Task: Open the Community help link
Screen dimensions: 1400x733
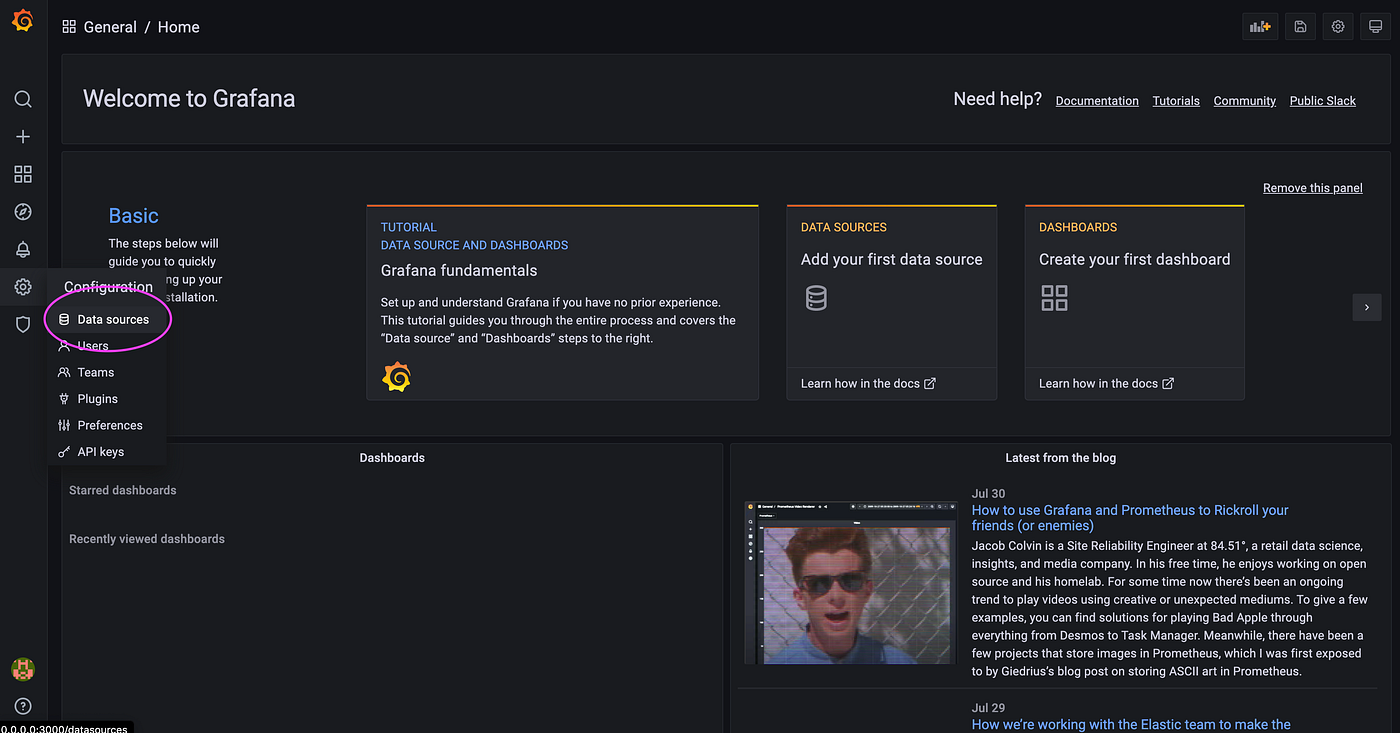Action: pos(1244,101)
